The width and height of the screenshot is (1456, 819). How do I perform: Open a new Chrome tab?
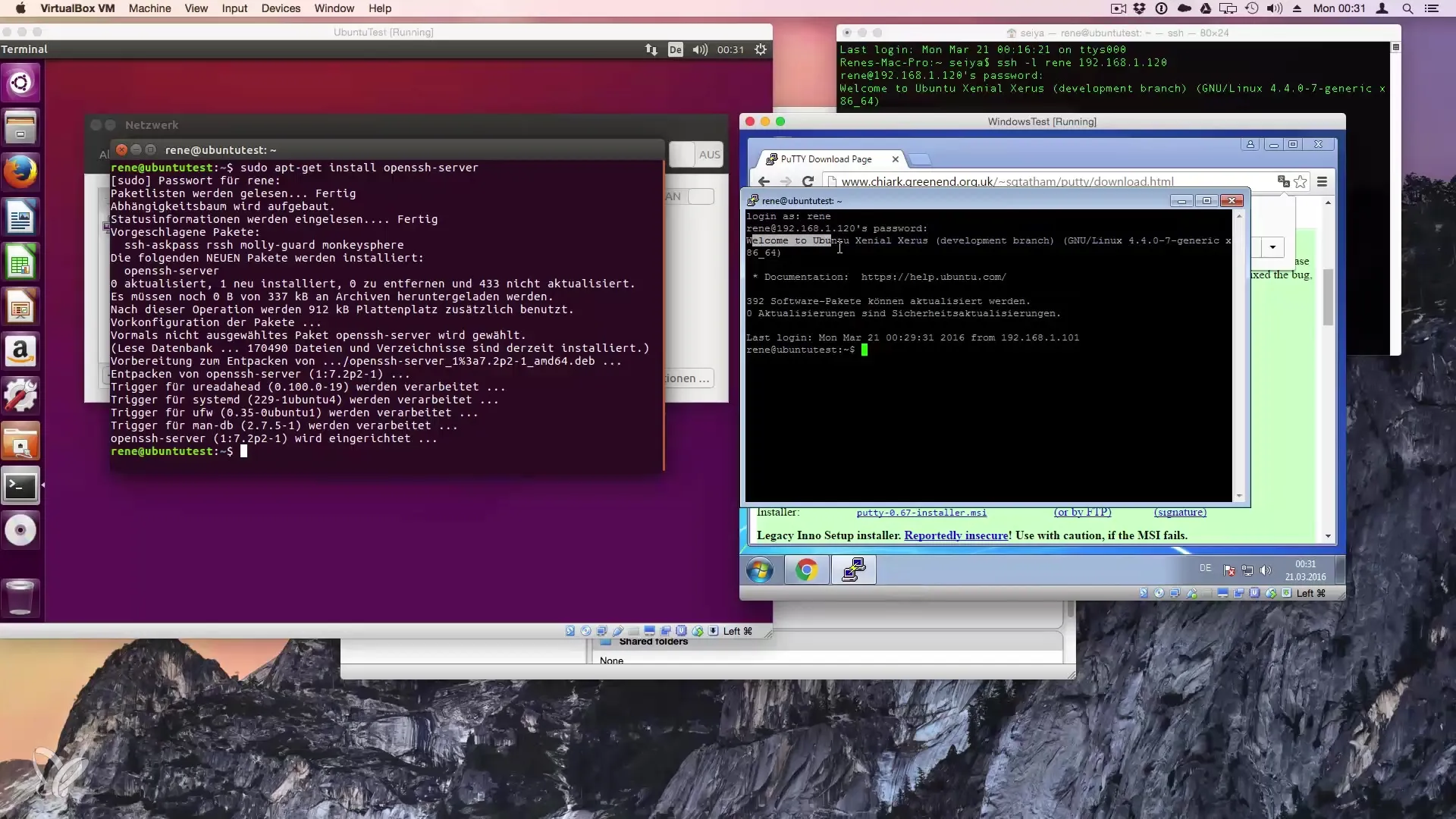(x=919, y=159)
